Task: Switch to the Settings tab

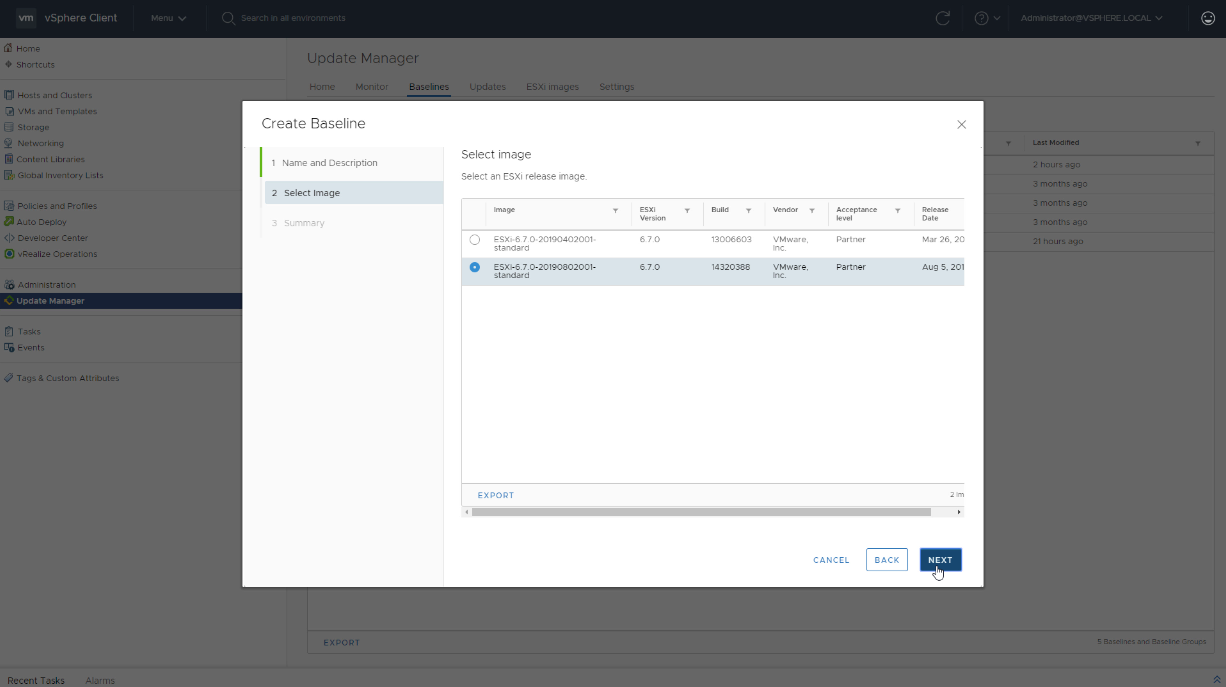Action: [617, 87]
